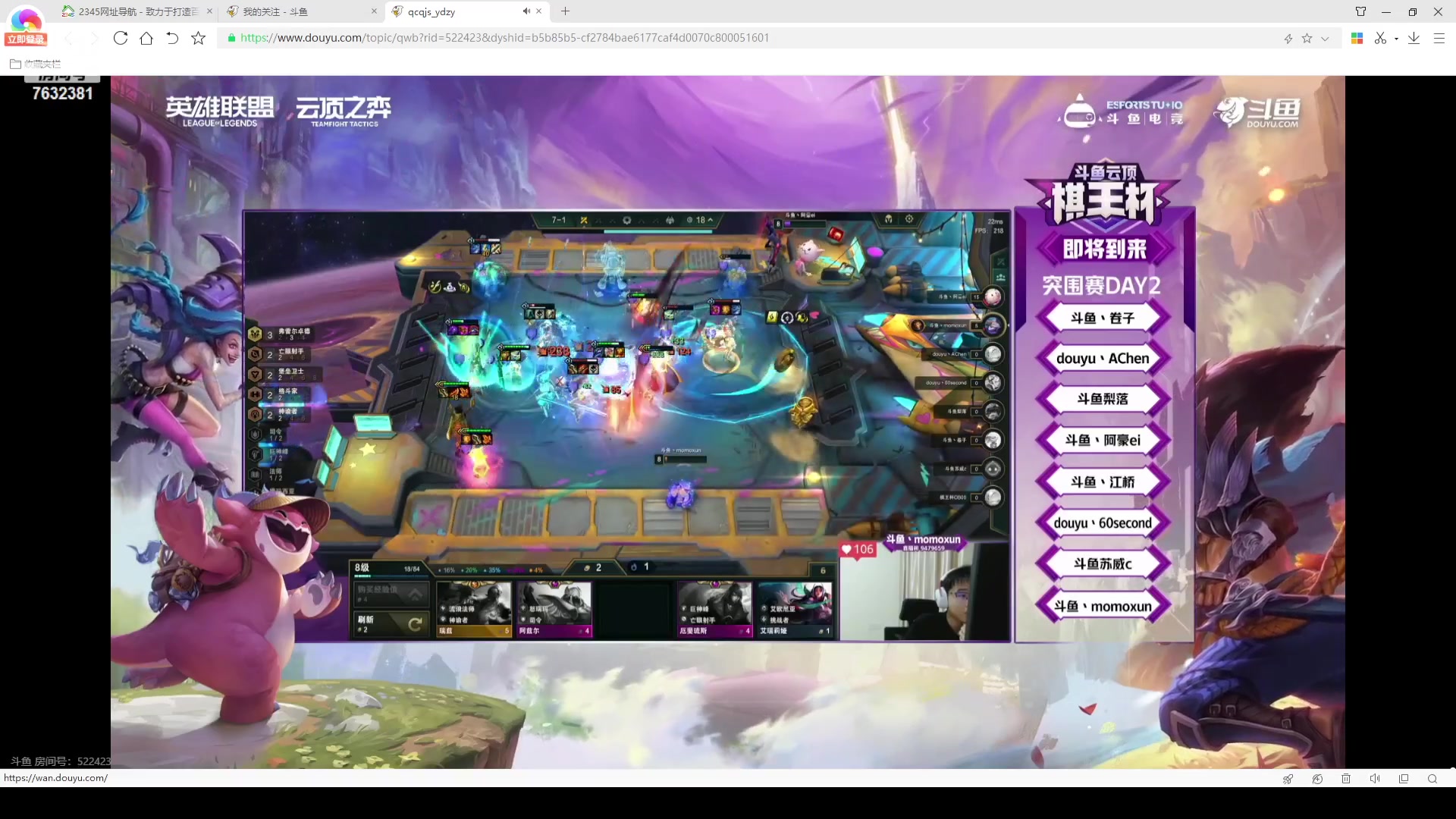
Task: Click the scissors screenshot tool
Action: point(1380,38)
